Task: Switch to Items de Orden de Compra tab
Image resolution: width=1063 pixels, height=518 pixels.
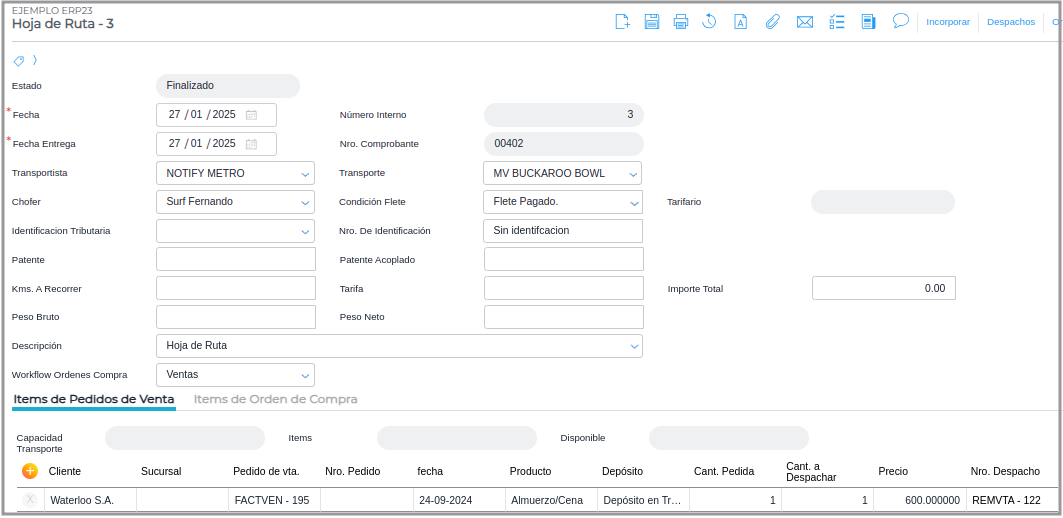Action: (275, 399)
